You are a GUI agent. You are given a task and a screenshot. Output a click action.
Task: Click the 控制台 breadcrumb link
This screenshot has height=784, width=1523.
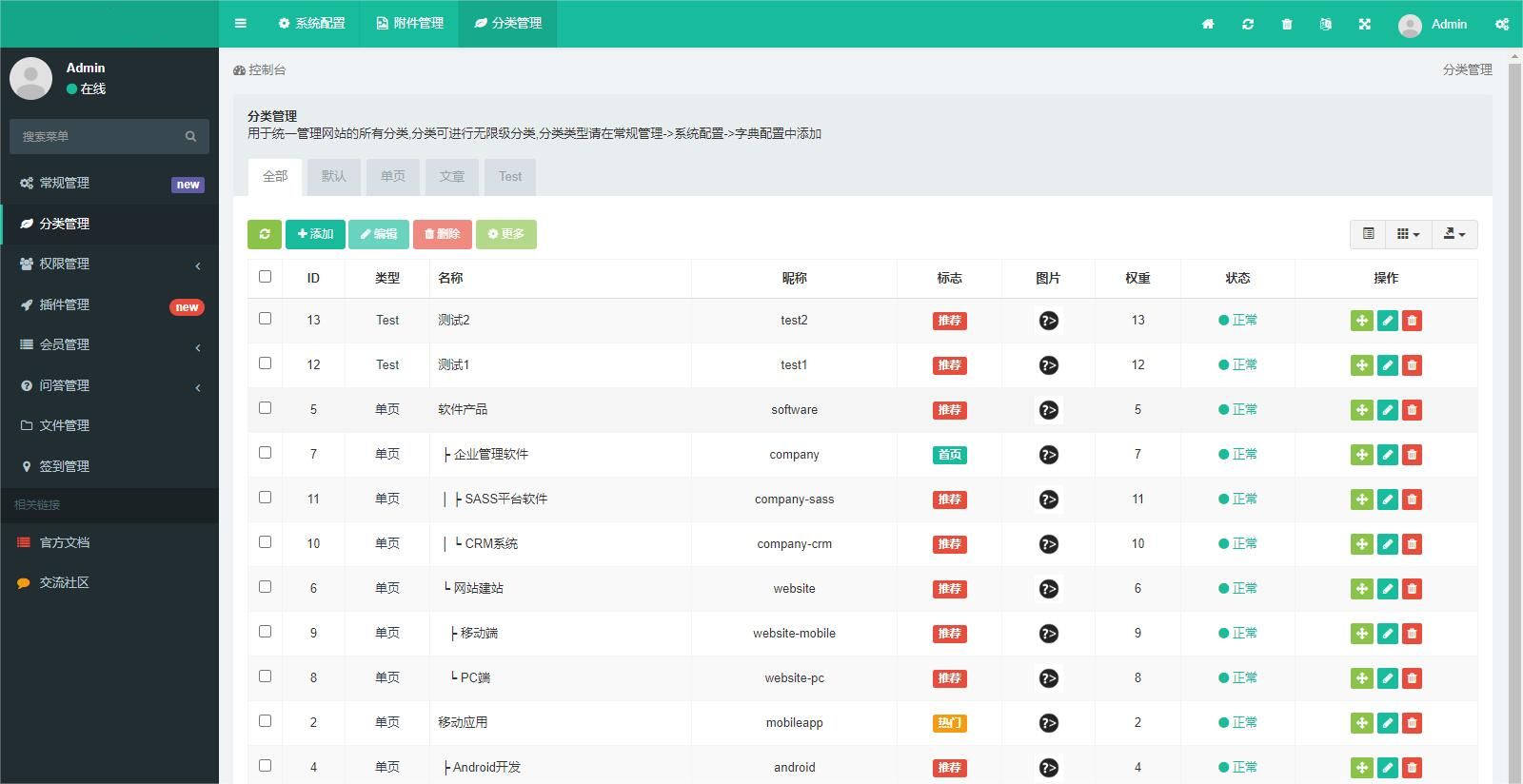tap(260, 69)
